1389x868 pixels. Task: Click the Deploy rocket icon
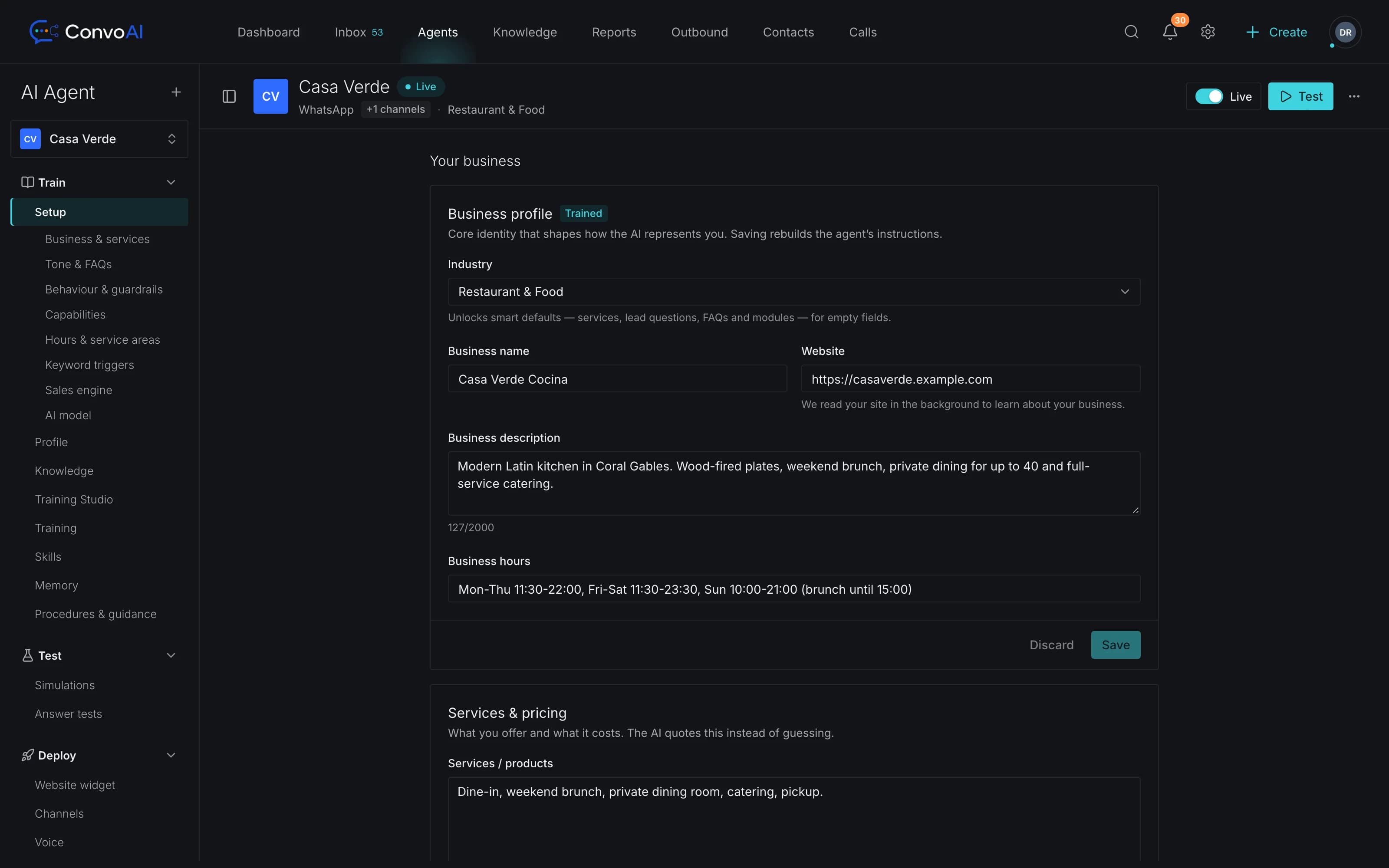27,755
